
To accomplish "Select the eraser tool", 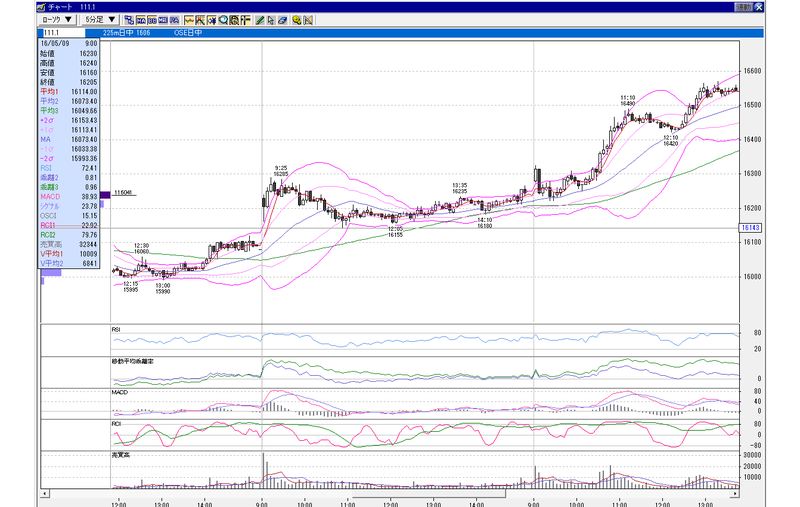I will pyautogui.click(x=283, y=20).
